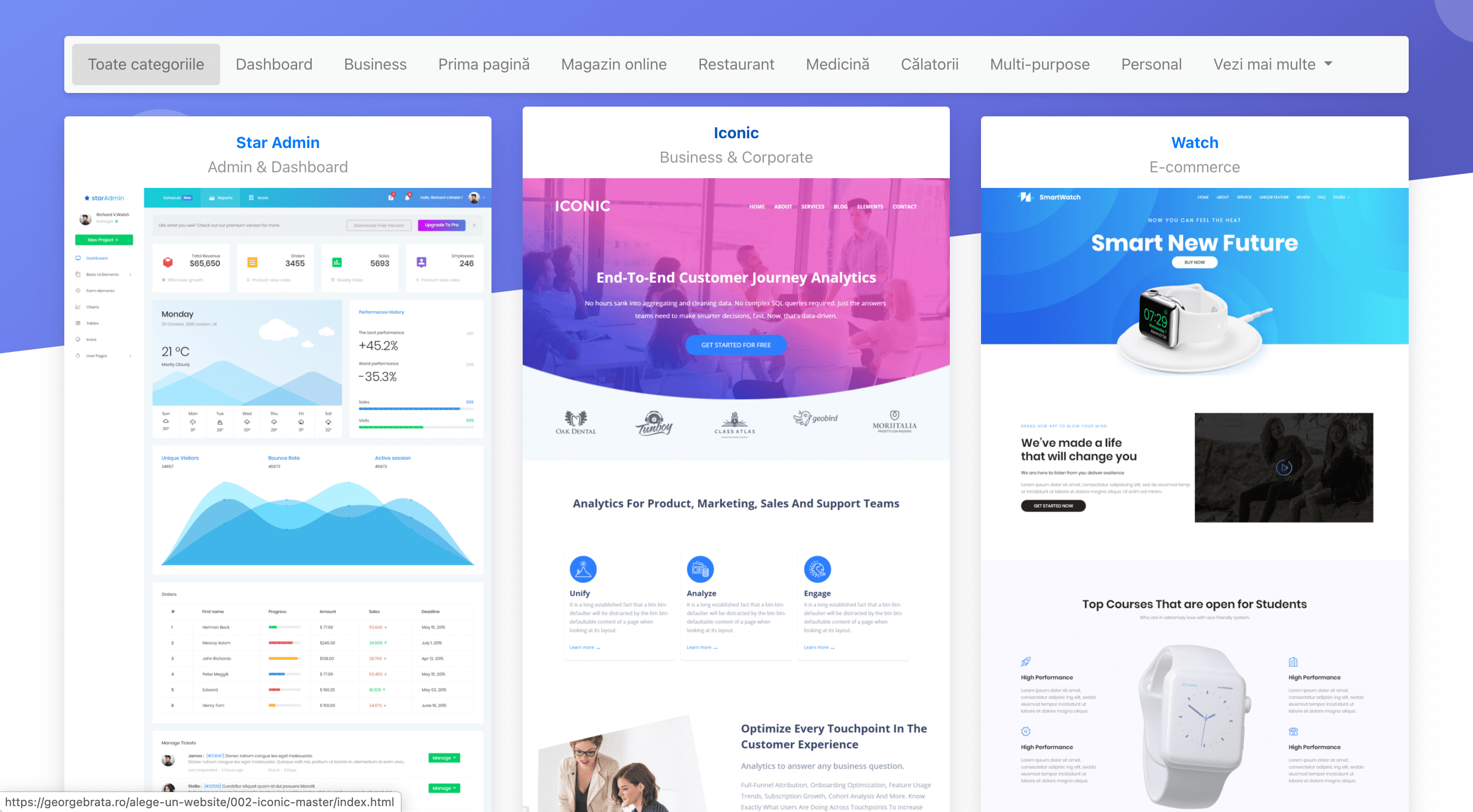Click the Medicină category icon

(838, 64)
